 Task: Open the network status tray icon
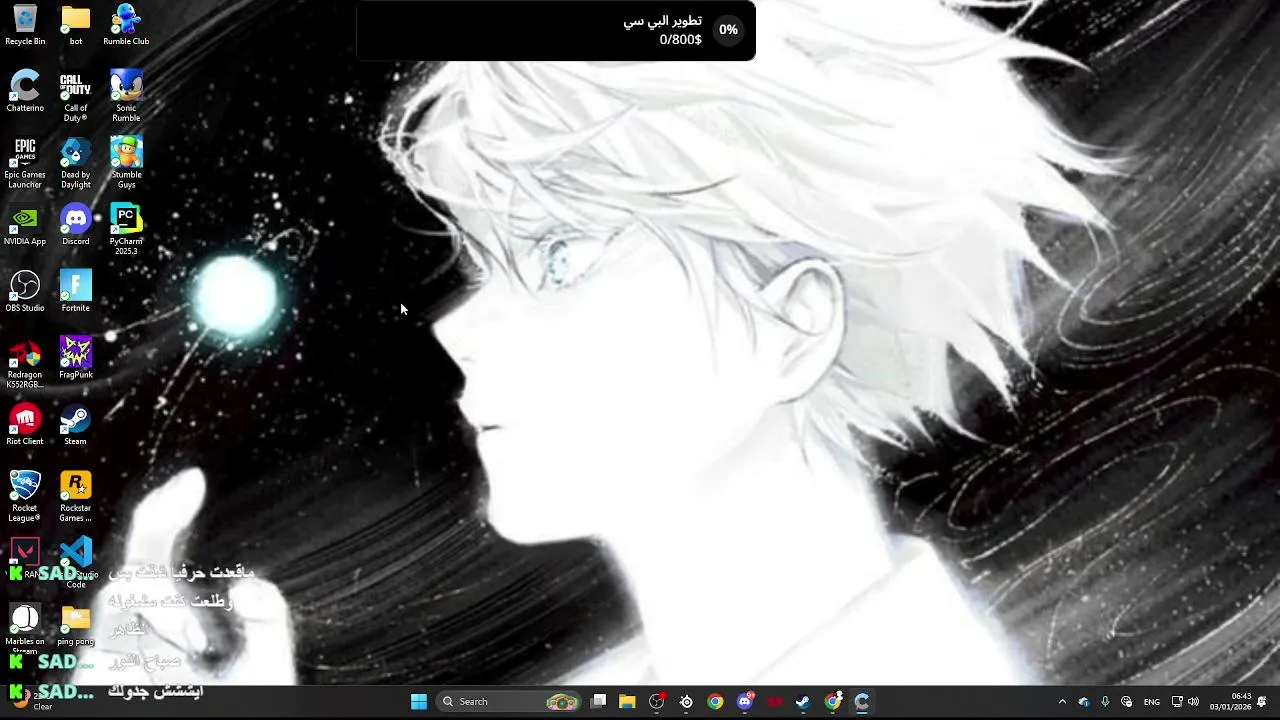1177,702
